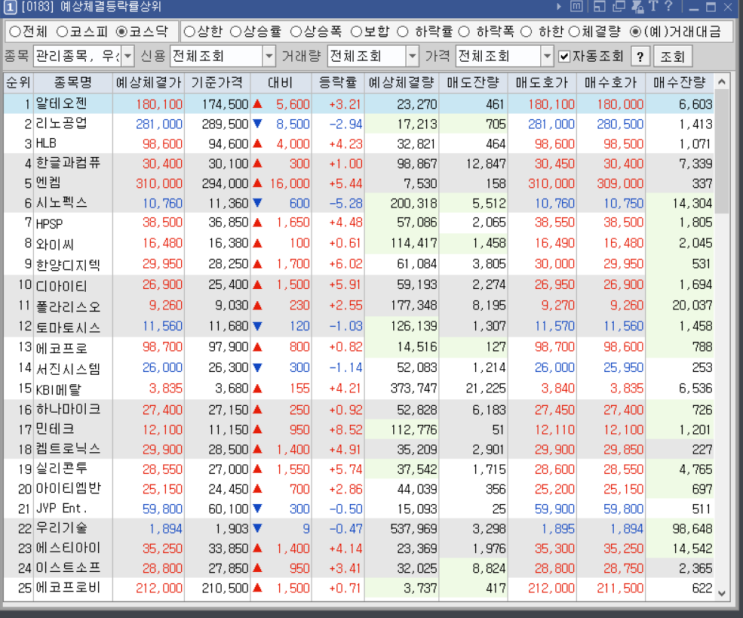Select the 알테오젠 stock row

click(x=359, y=104)
